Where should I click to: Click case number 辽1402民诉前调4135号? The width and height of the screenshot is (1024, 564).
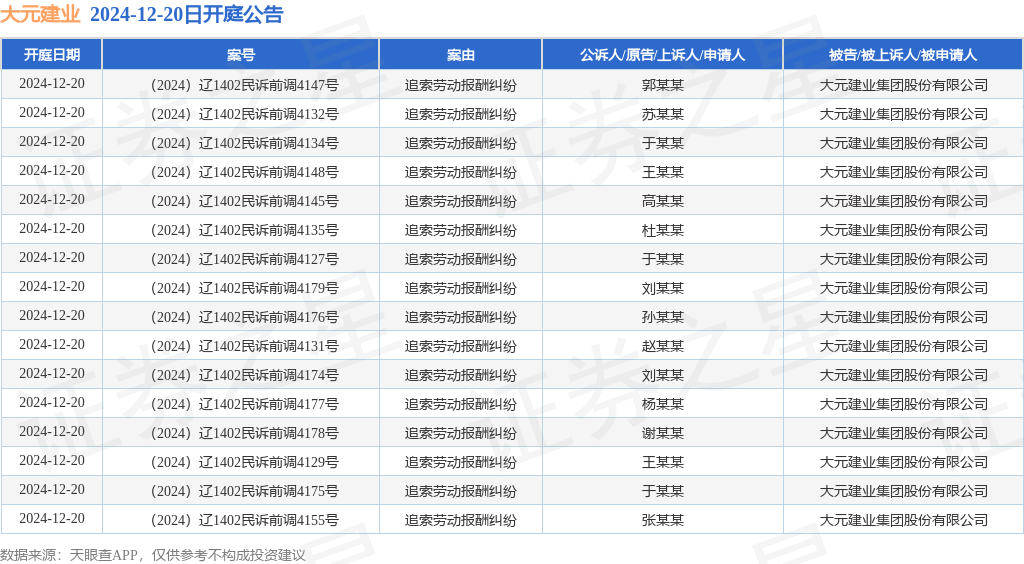coord(268,230)
